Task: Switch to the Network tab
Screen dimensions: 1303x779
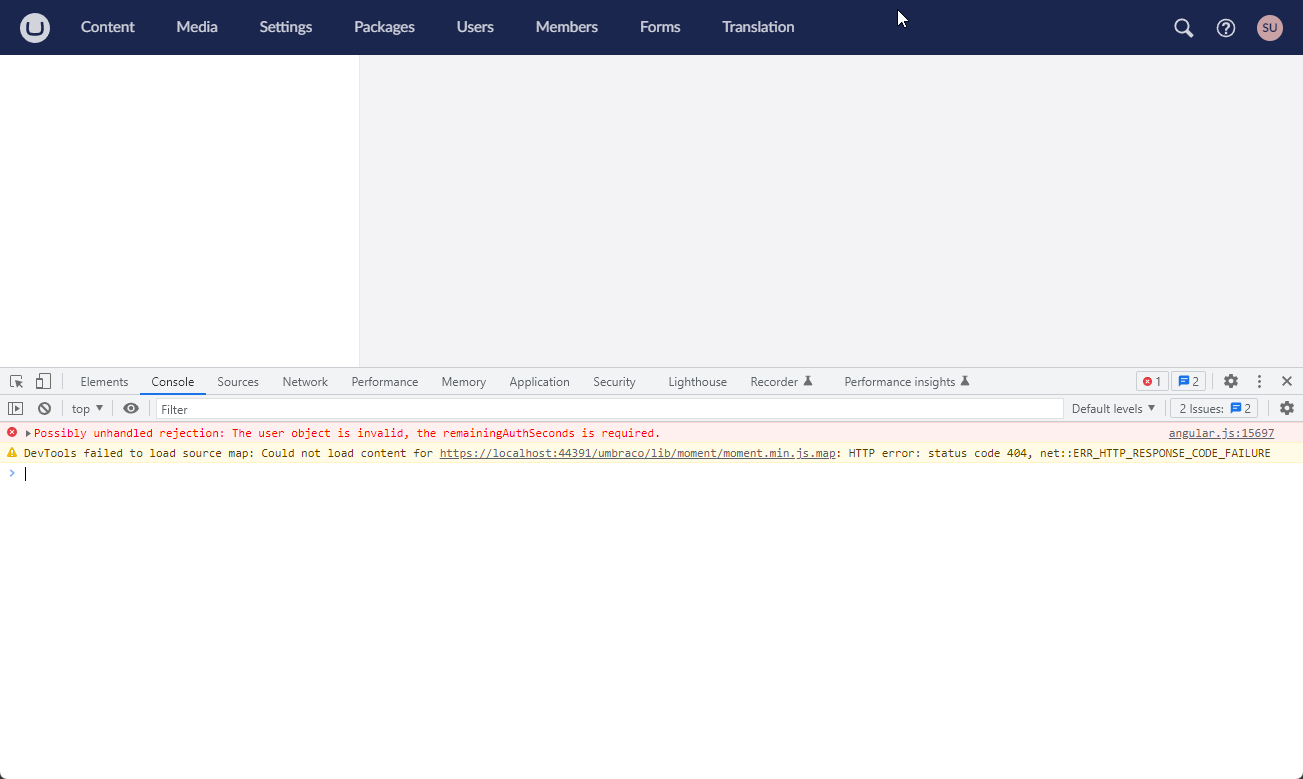Action: pos(305,382)
